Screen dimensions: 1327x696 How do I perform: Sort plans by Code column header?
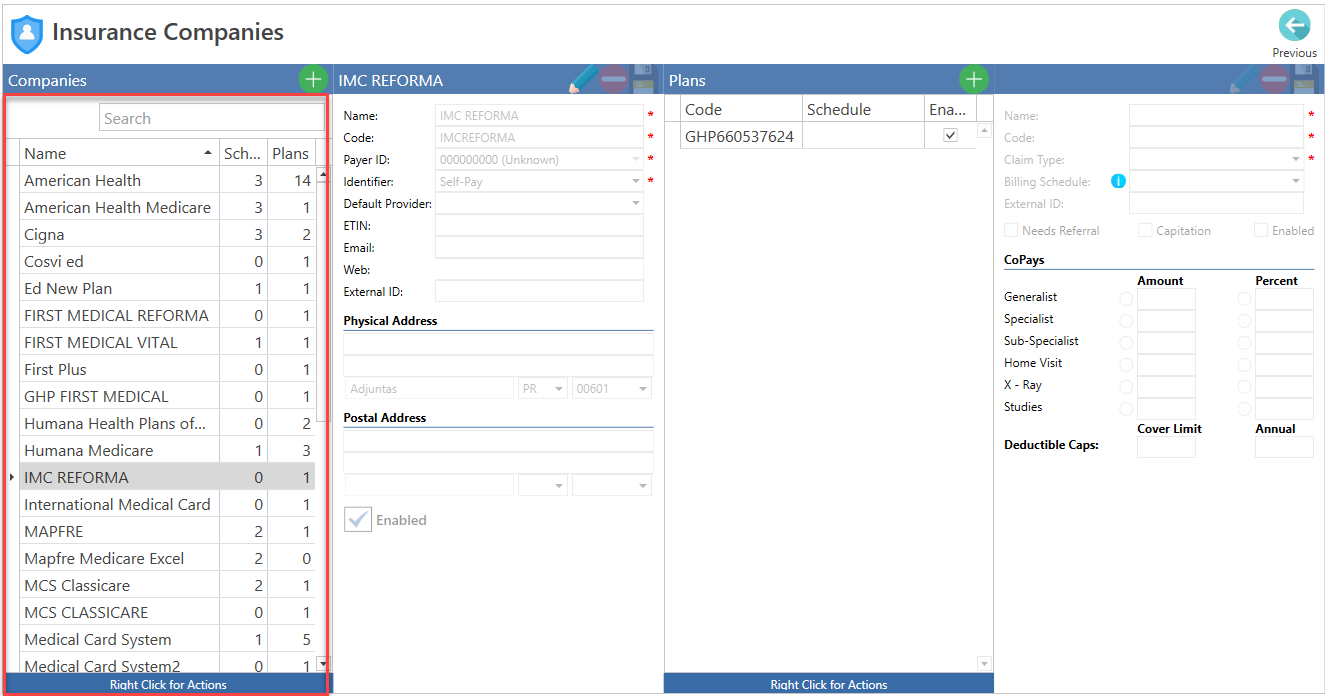point(741,109)
